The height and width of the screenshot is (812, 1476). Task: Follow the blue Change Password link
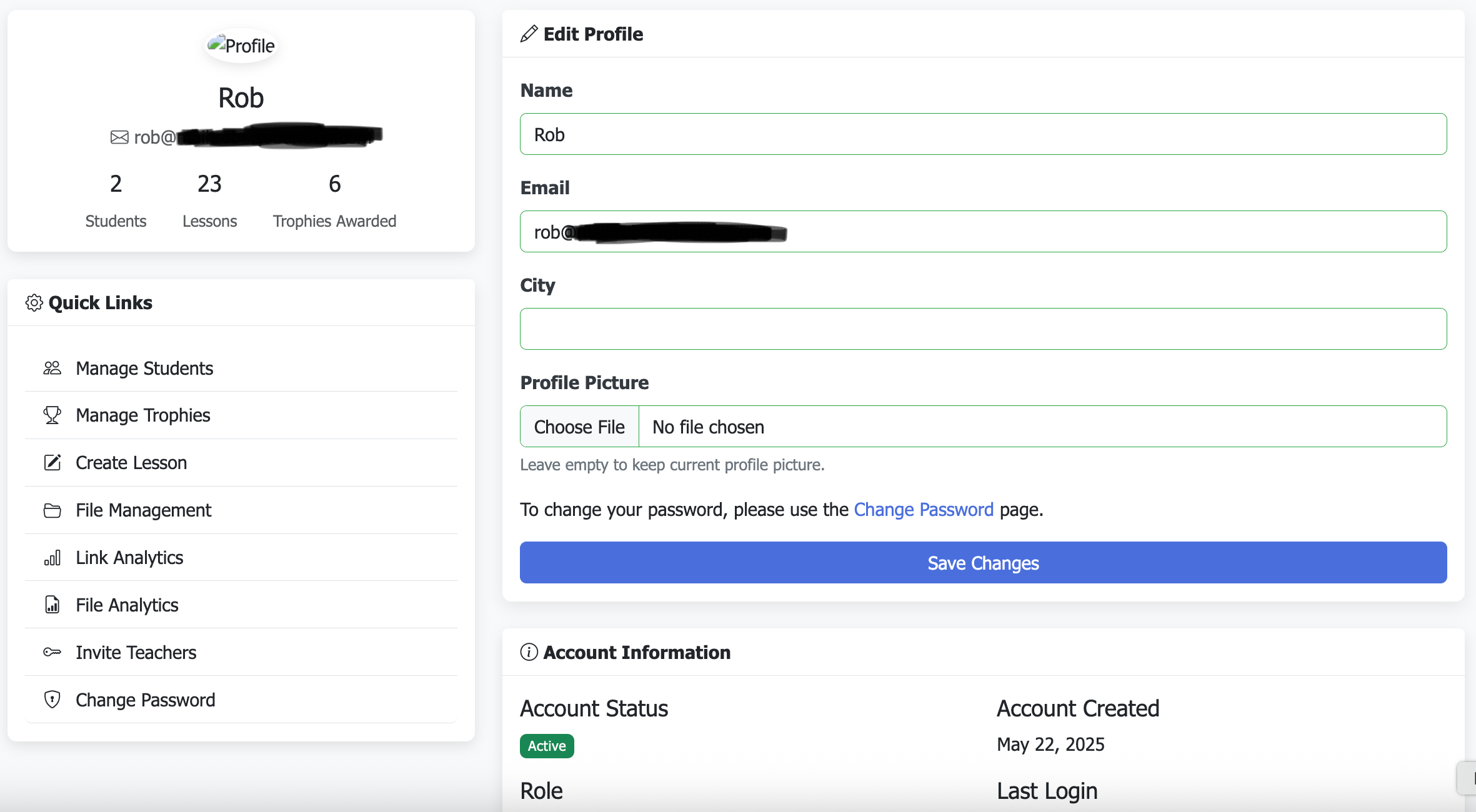point(924,510)
